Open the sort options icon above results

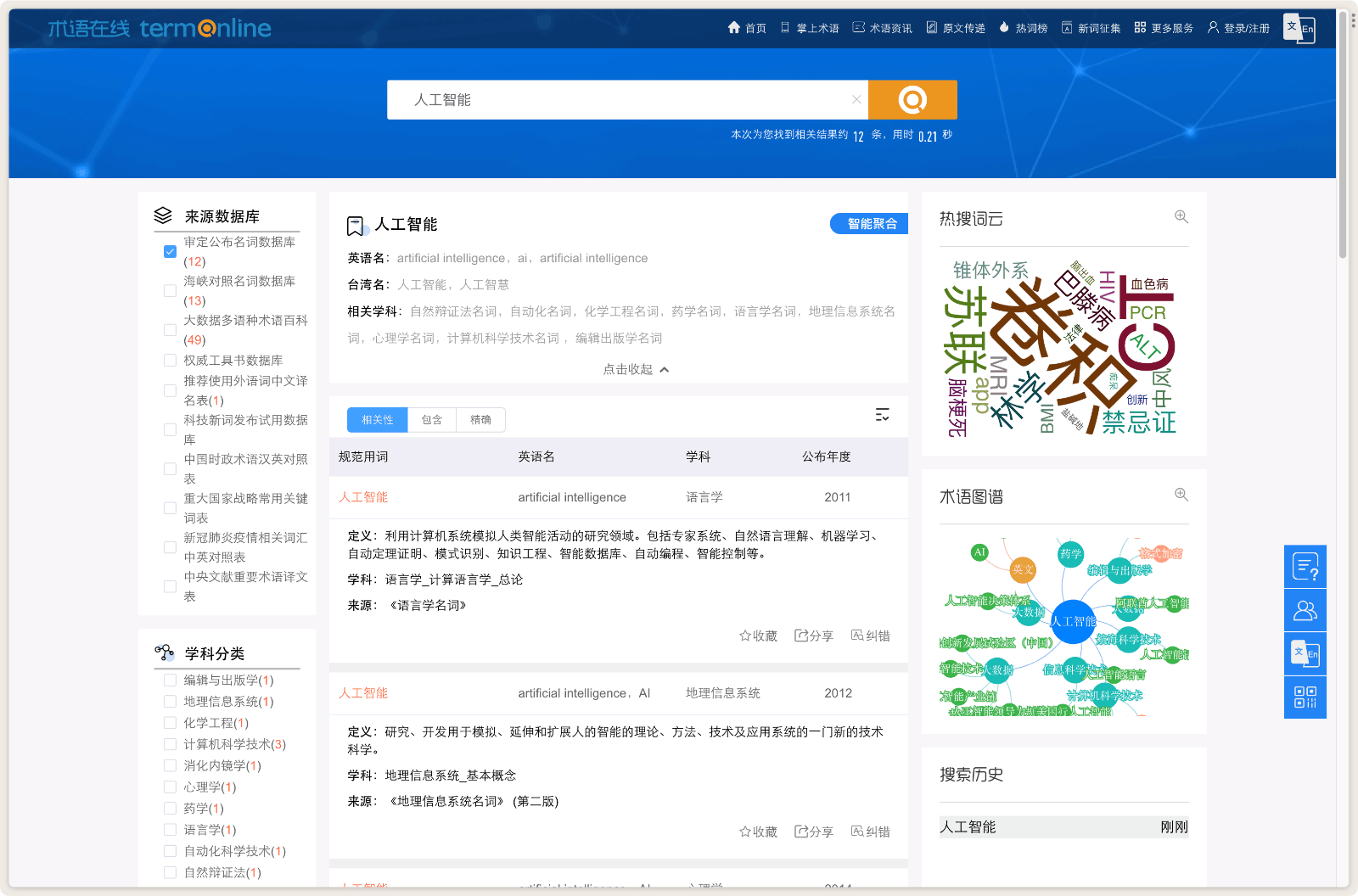point(883,415)
